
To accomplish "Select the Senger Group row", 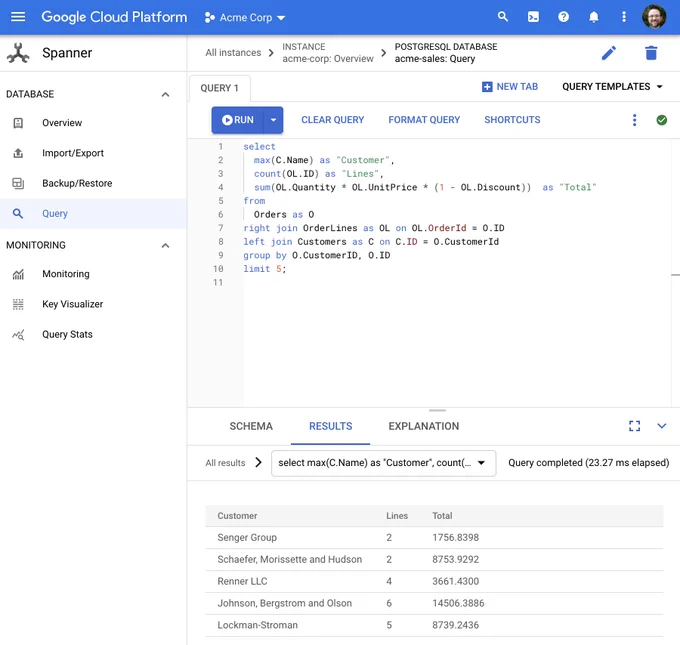I will 434,538.
